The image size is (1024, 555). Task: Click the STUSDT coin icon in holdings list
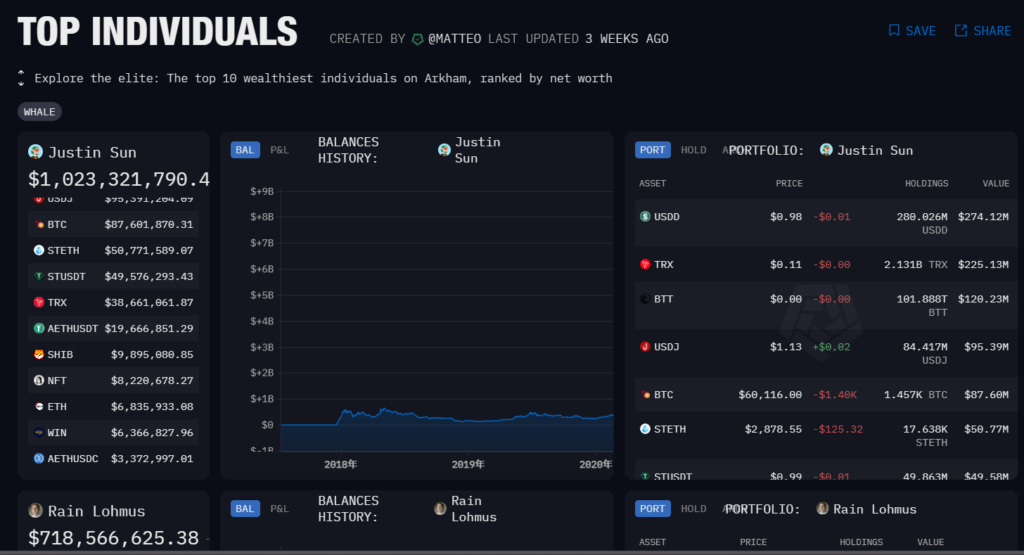tap(39, 277)
